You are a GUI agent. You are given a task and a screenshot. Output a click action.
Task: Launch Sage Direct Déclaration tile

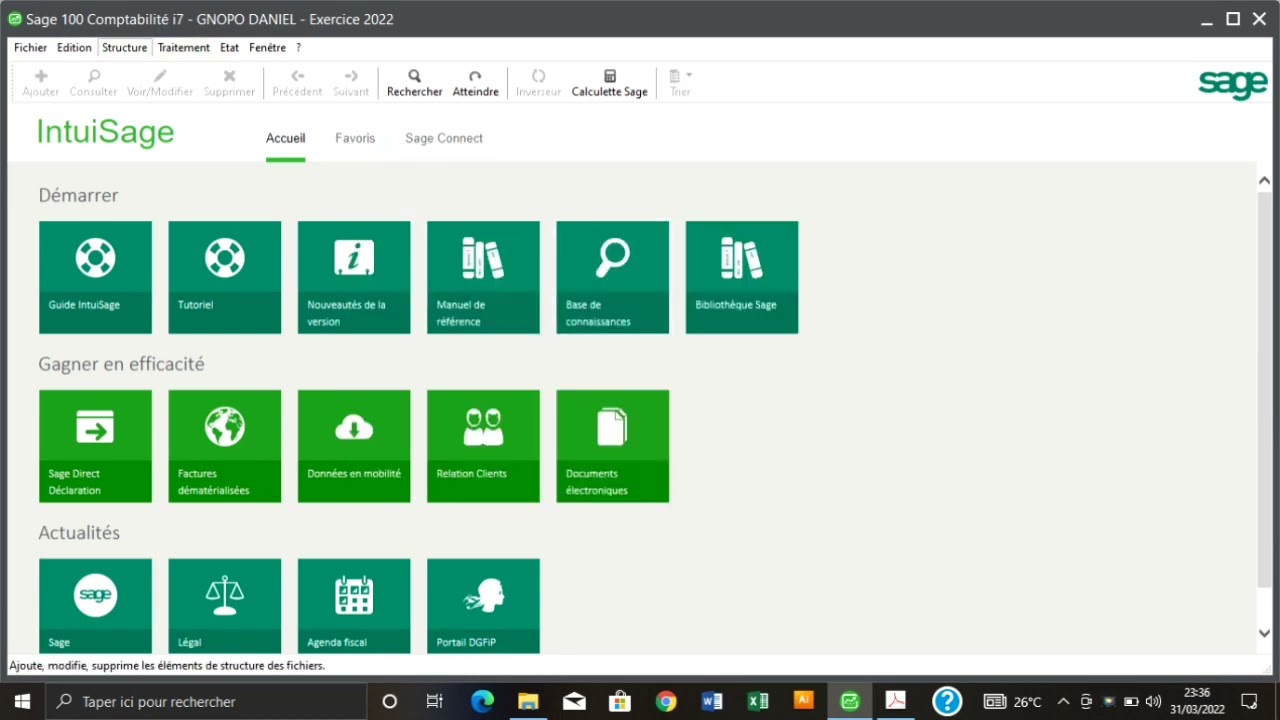(95, 446)
